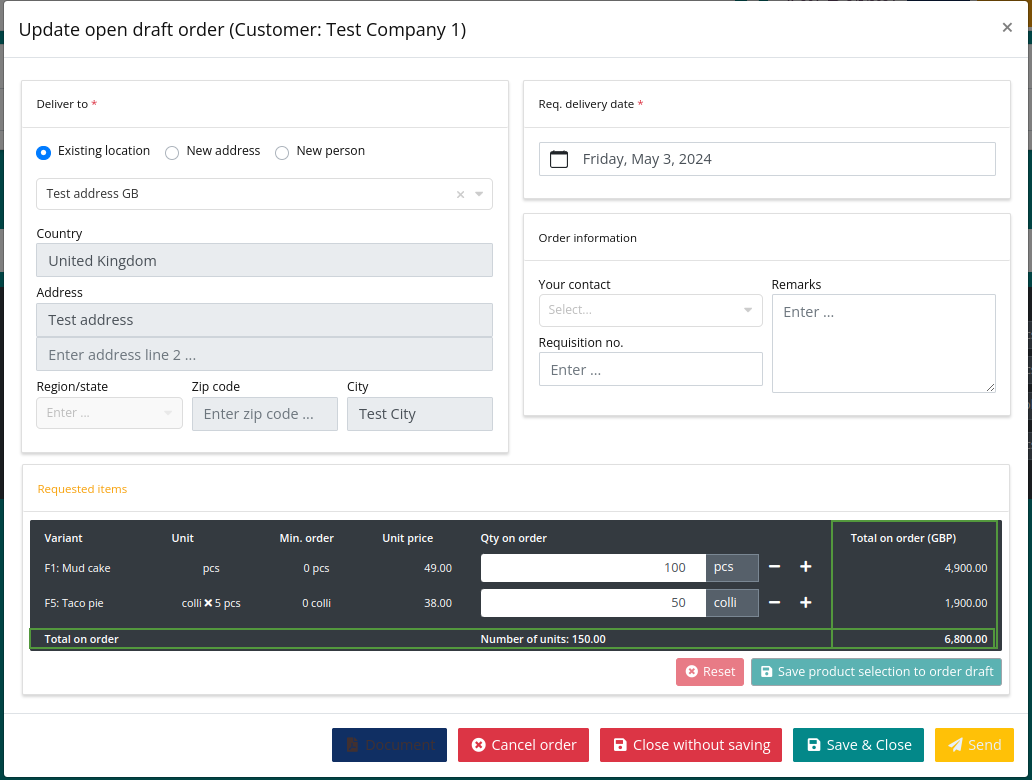Clear the selected "Test address GB" using the x icon
The width and height of the screenshot is (1032, 780).
(459, 194)
